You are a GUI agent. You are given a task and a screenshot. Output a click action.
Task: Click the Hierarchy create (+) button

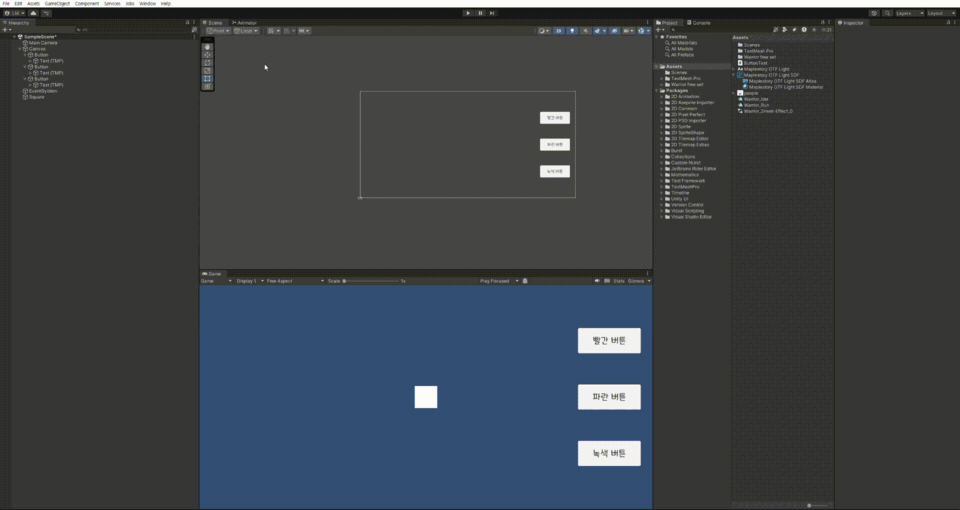tap(6, 29)
